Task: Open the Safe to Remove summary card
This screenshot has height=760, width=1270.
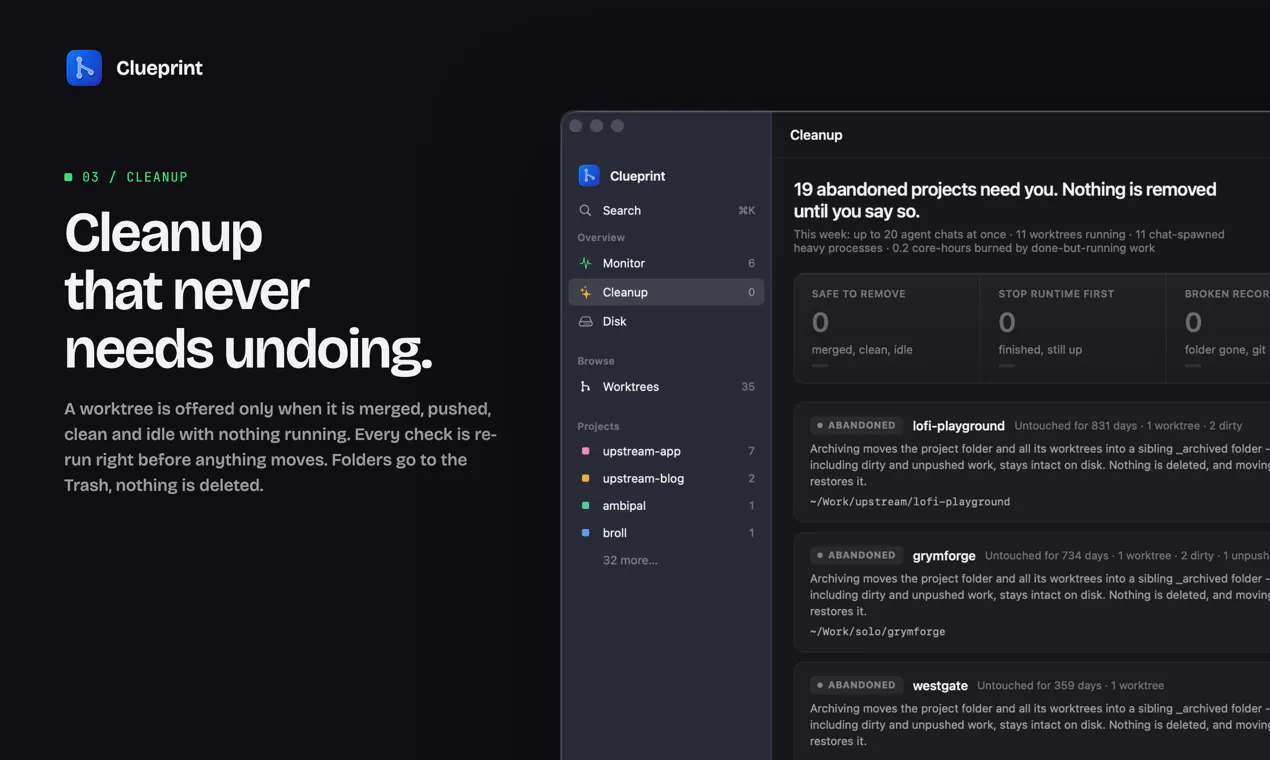Action: [887, 329]
